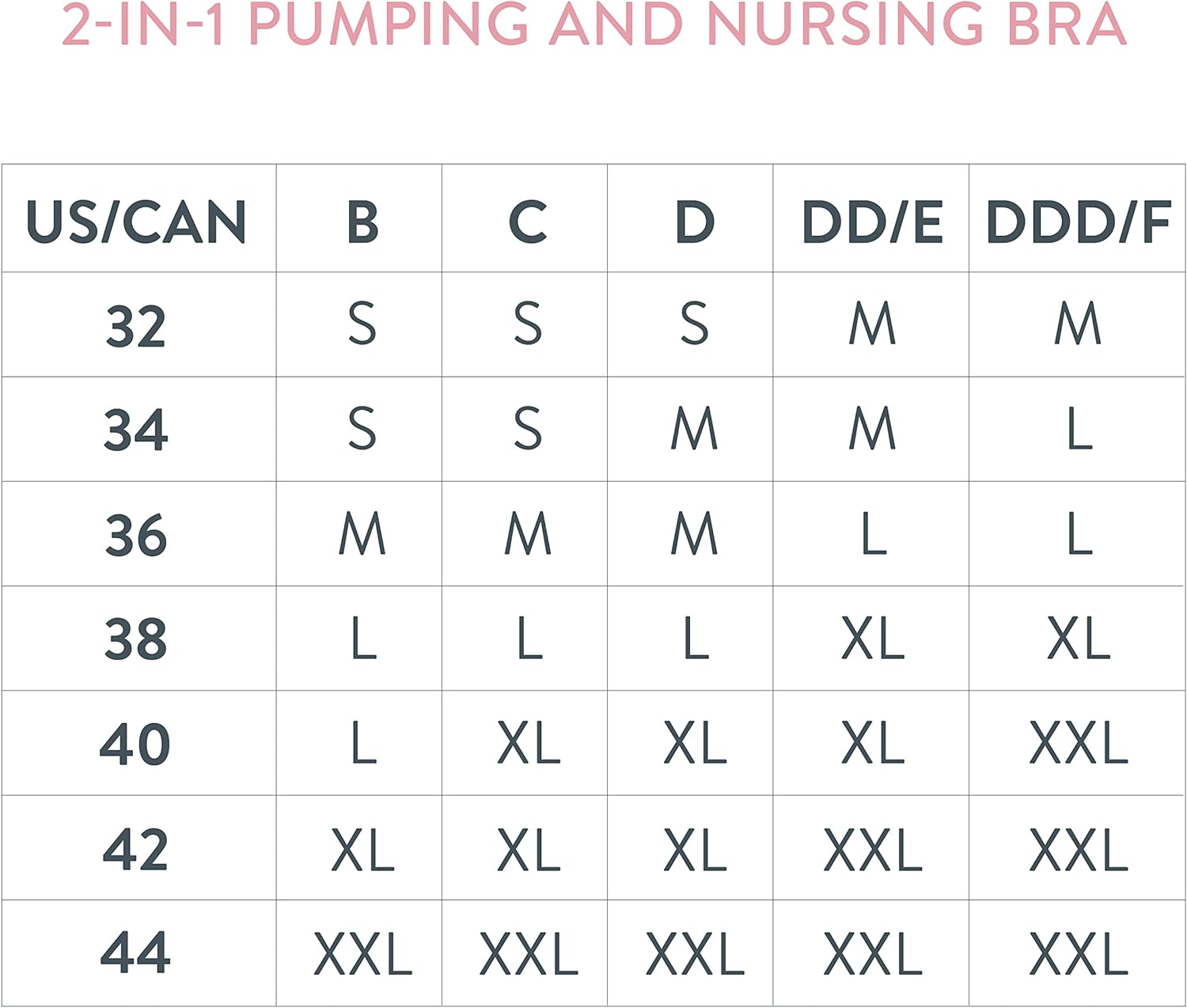Select the band size 32 row label
Viewport: 1187px width, 1008px height.
(x=136, y=325)
